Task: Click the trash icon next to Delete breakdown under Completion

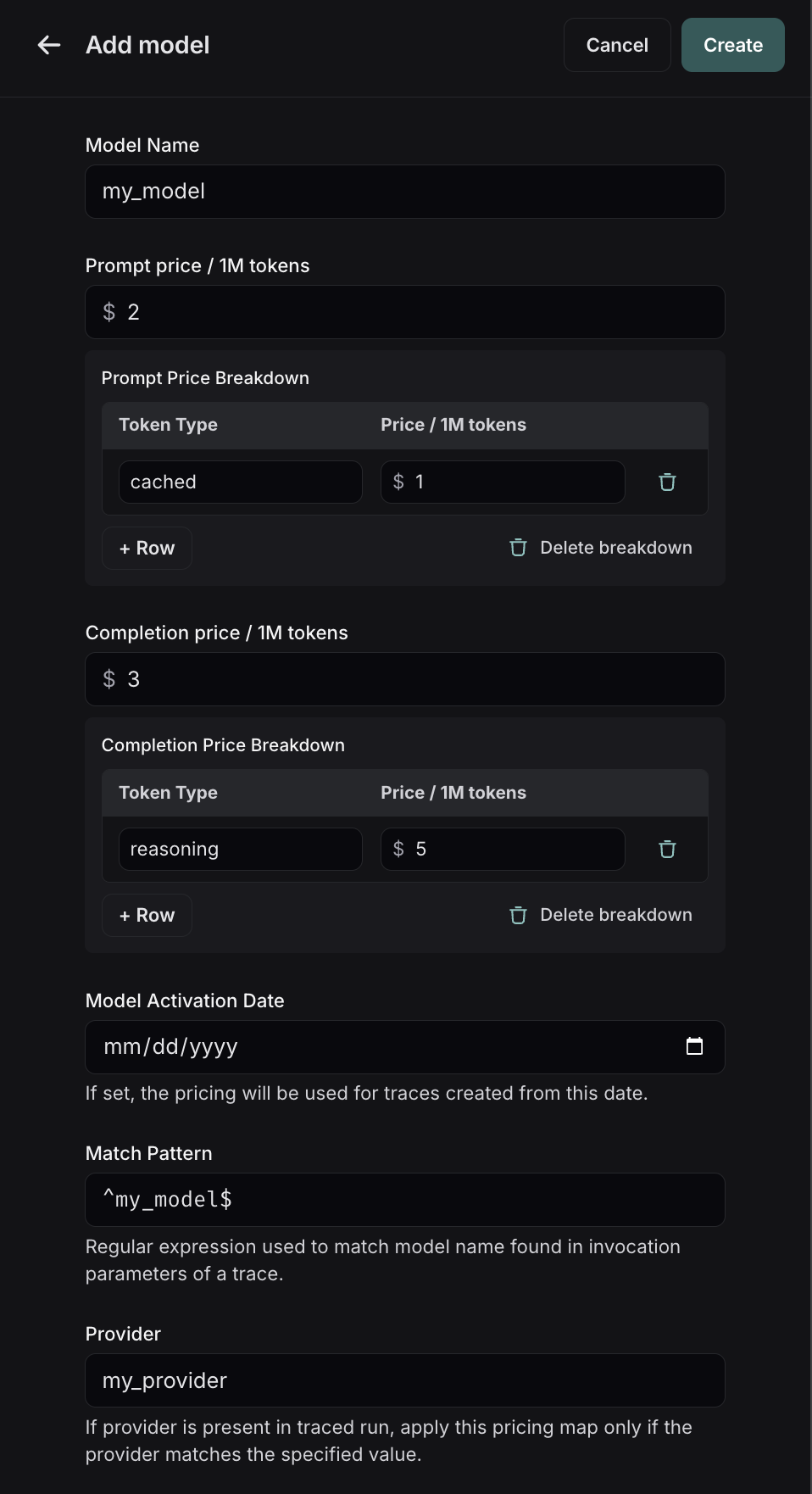Action: [x=517, y=915]
